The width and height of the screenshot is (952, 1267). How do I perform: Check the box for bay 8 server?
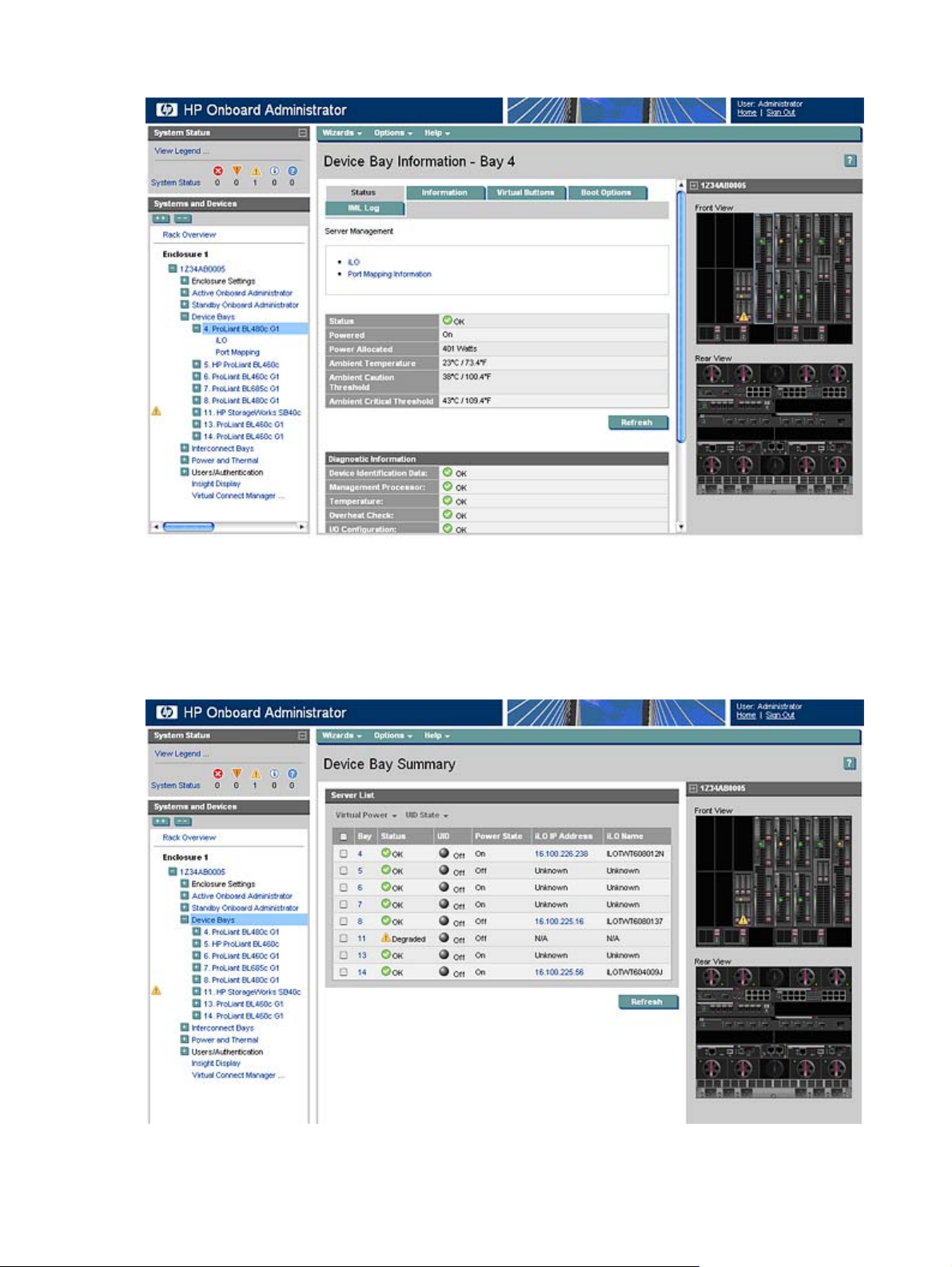pyautogui.click(x=344, y=921)
